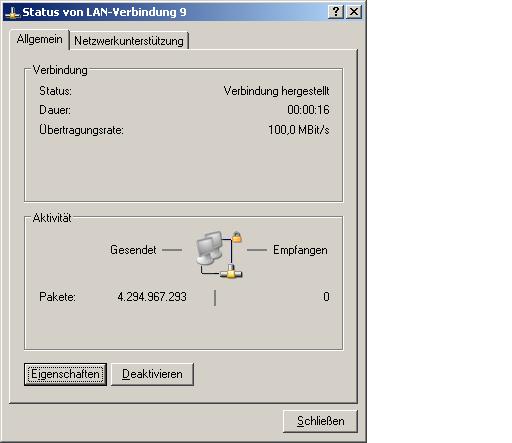Select the Allgemein tab
The height and width of the screenshot is (443, 512).
point(40,39)
